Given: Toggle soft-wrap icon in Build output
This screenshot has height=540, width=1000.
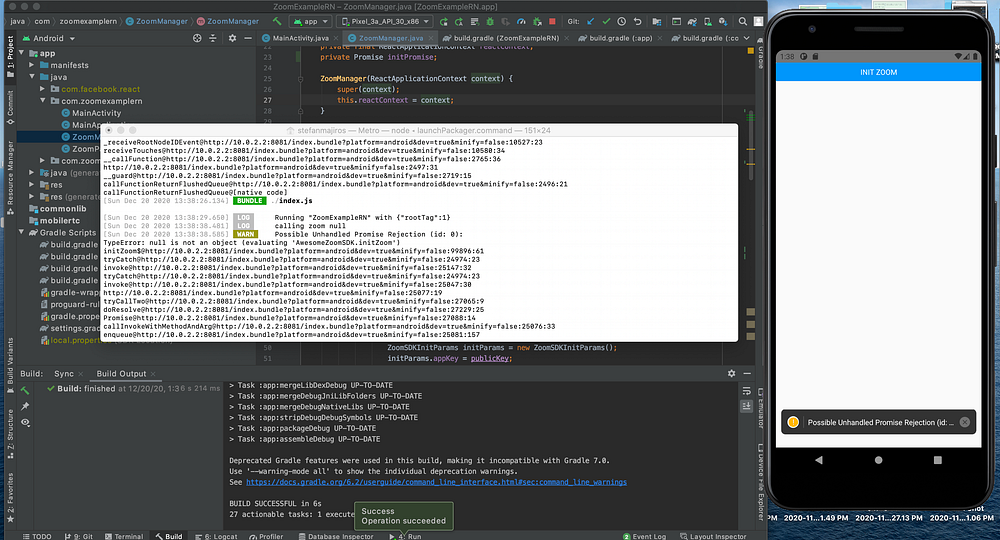Looking at the screenshot, I should pyautogui.click(x=747, y=391).
